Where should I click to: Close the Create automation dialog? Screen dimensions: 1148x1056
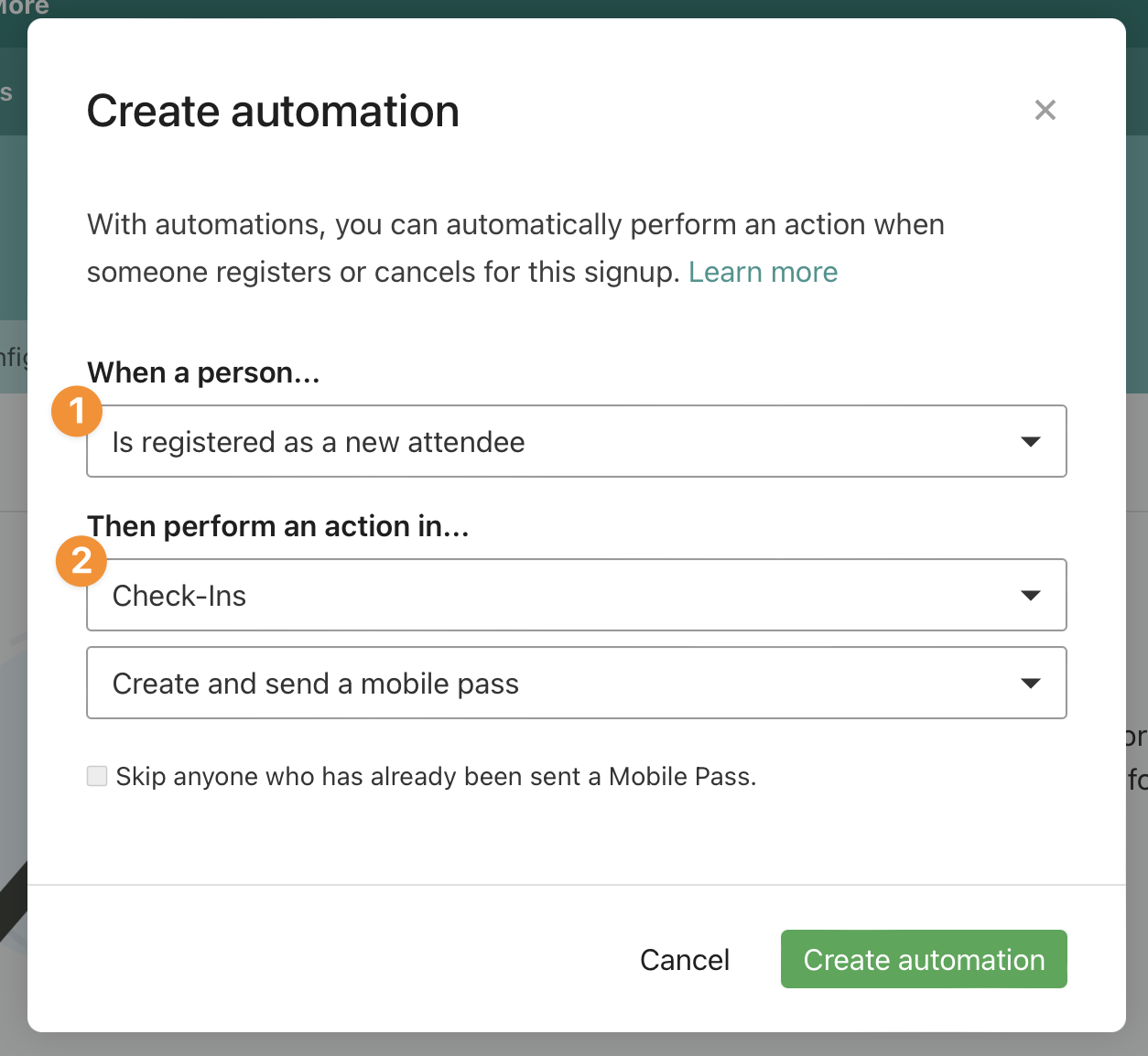pos(1045,110)
